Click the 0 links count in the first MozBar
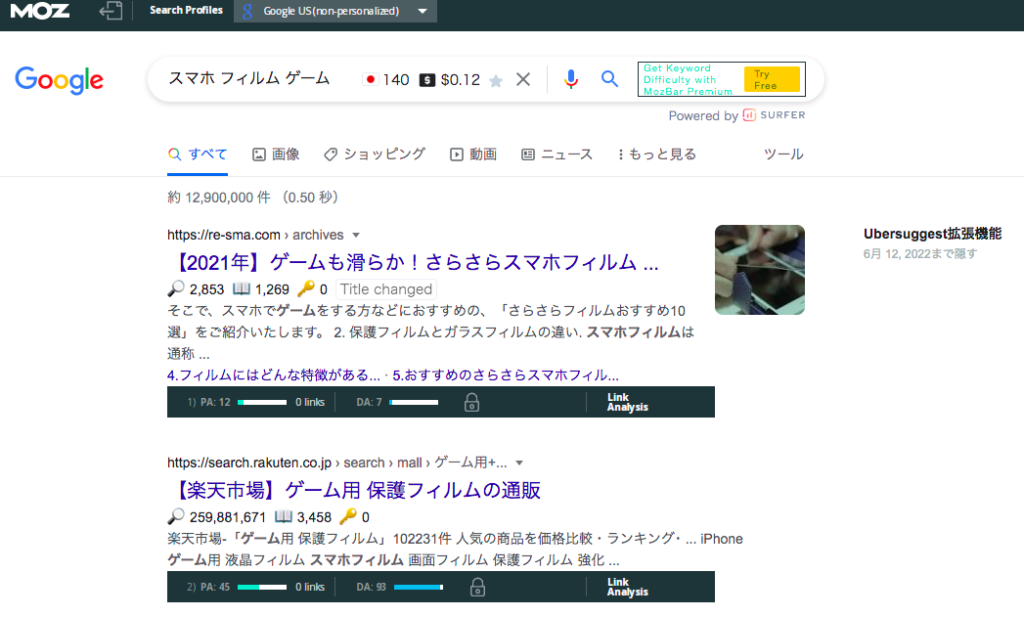Image resolution: width=1024 pixels, height=617 pixels. tap(310, 402)
